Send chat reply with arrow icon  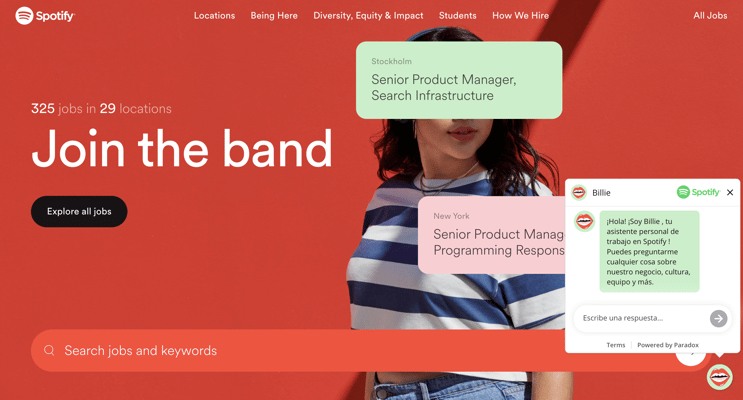pyautogui.click(x=718, y=318)
